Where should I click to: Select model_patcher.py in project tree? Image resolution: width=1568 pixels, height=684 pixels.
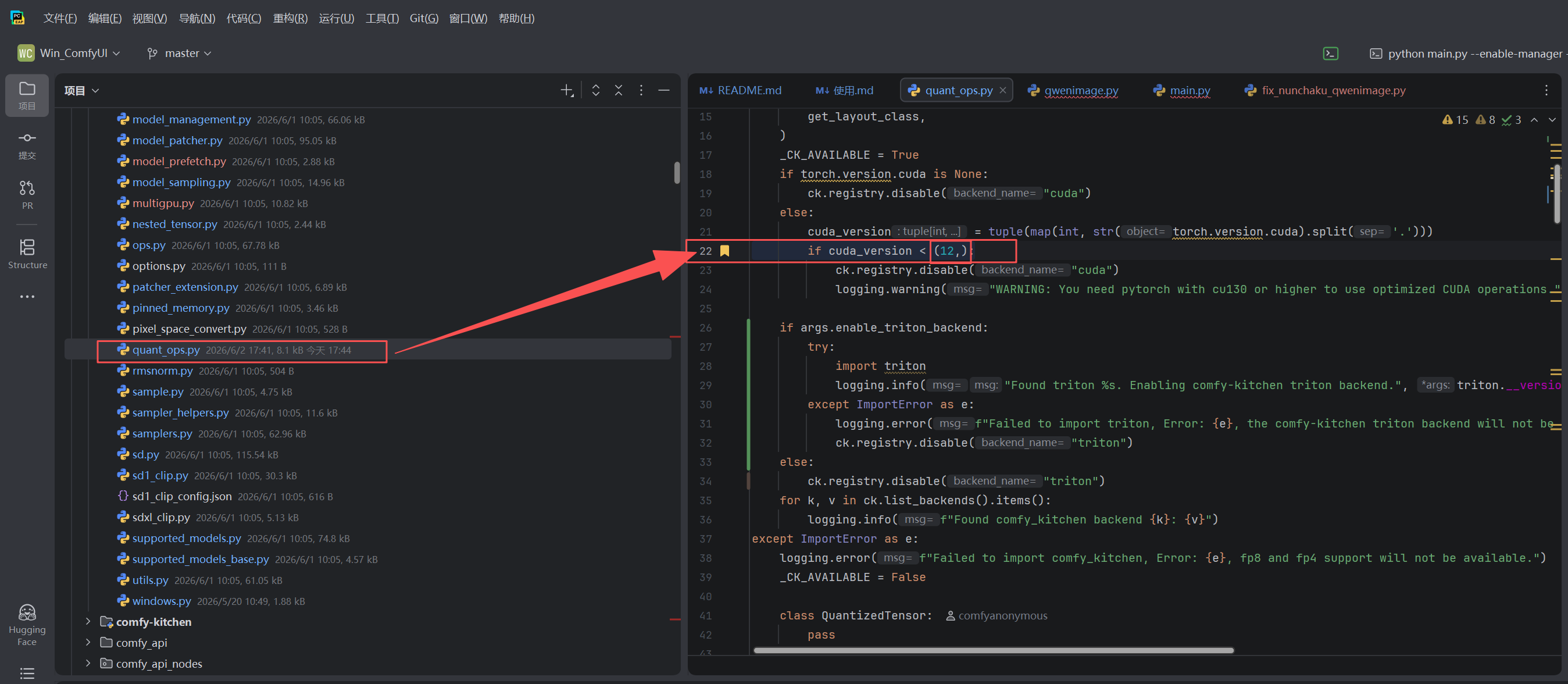(177, 140)
